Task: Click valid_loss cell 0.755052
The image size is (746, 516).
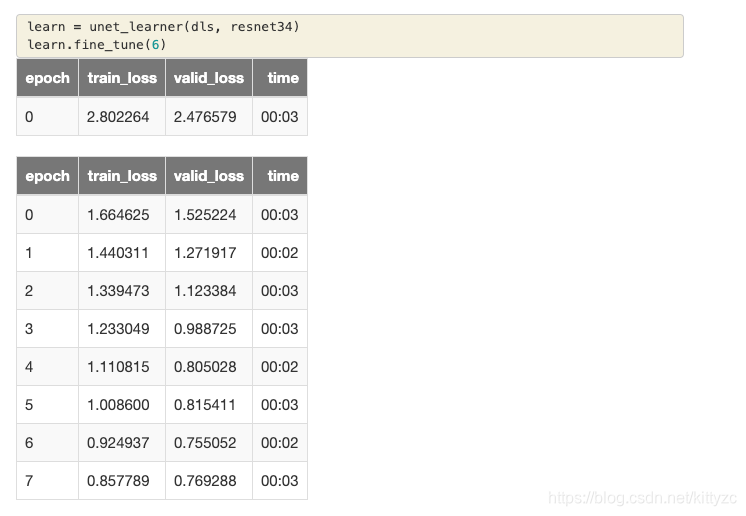Action: click(209, 443)
